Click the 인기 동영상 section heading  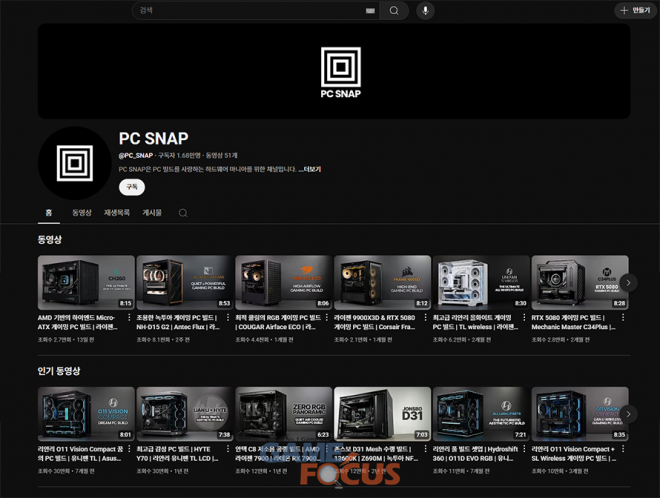pyautogui.click(x=59, y=371)
